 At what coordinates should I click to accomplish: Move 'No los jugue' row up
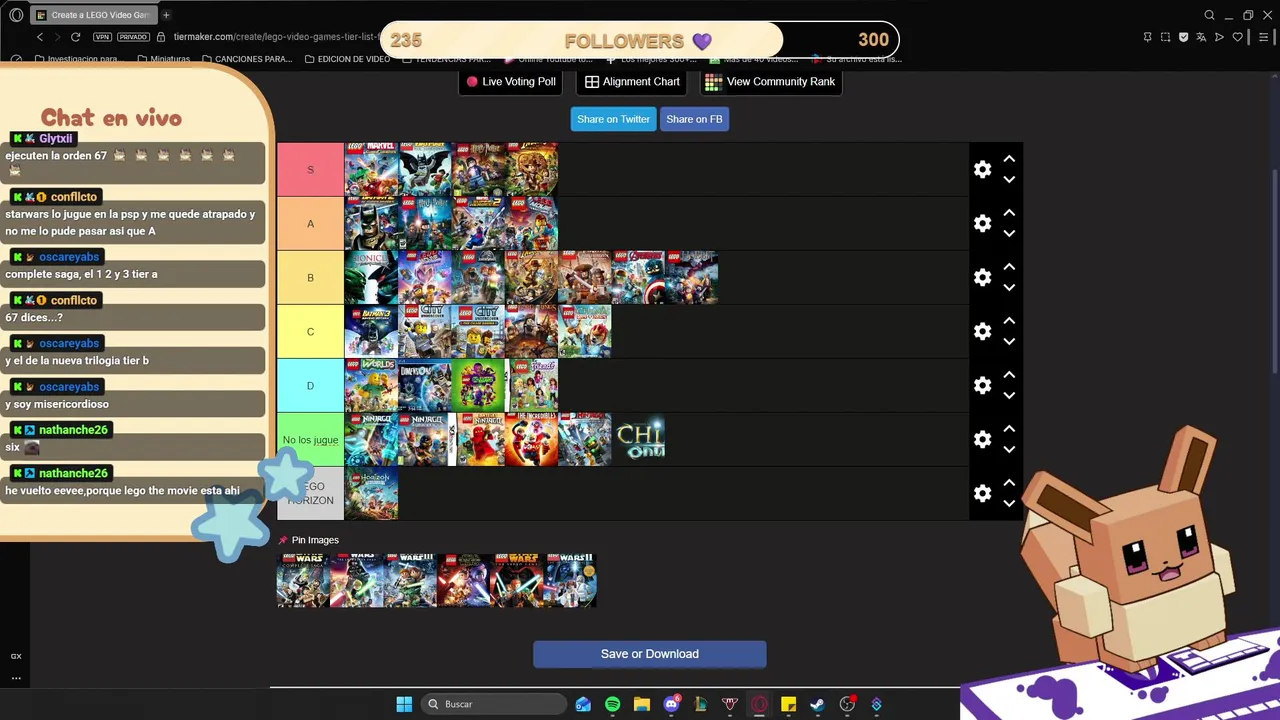[1009, 429]
